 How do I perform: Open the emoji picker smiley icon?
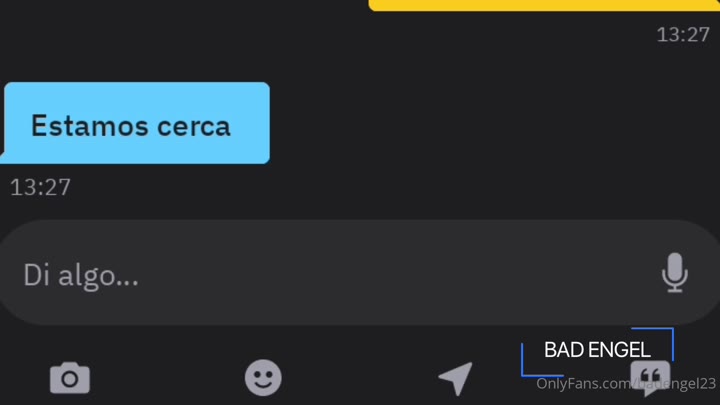point(263,377)
